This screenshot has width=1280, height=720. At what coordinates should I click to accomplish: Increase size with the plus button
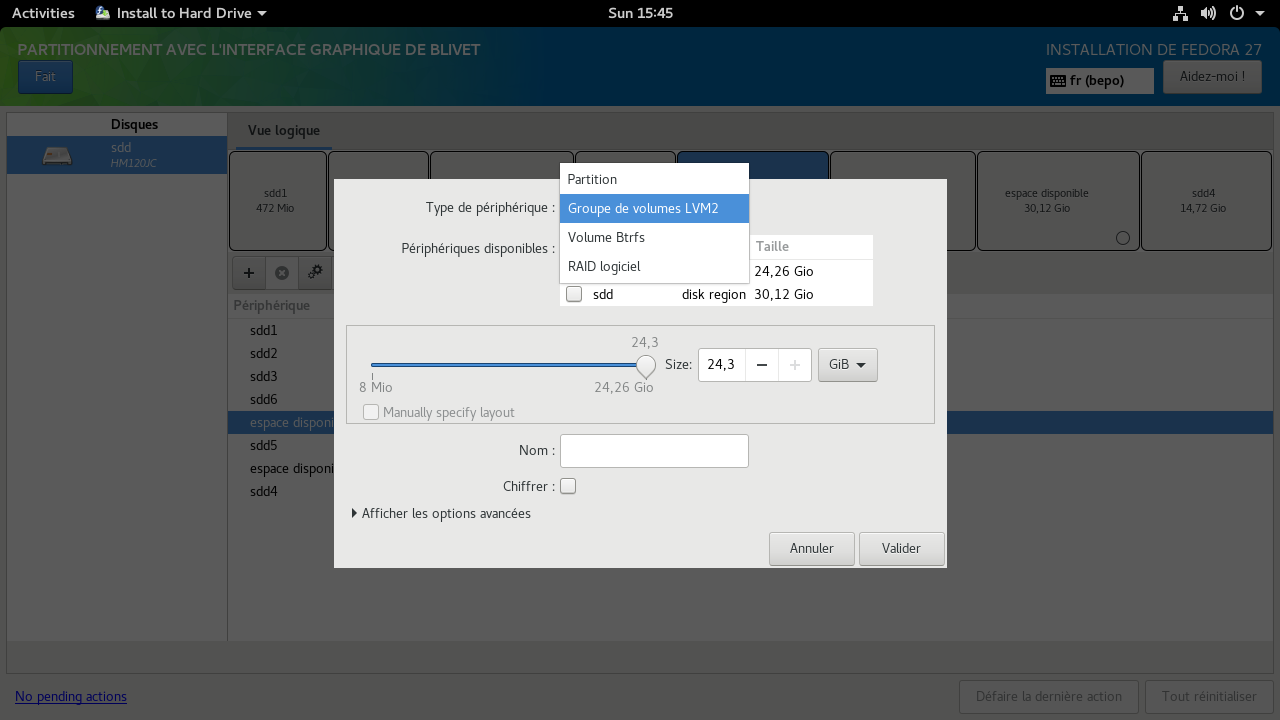[x=795, y=365]
